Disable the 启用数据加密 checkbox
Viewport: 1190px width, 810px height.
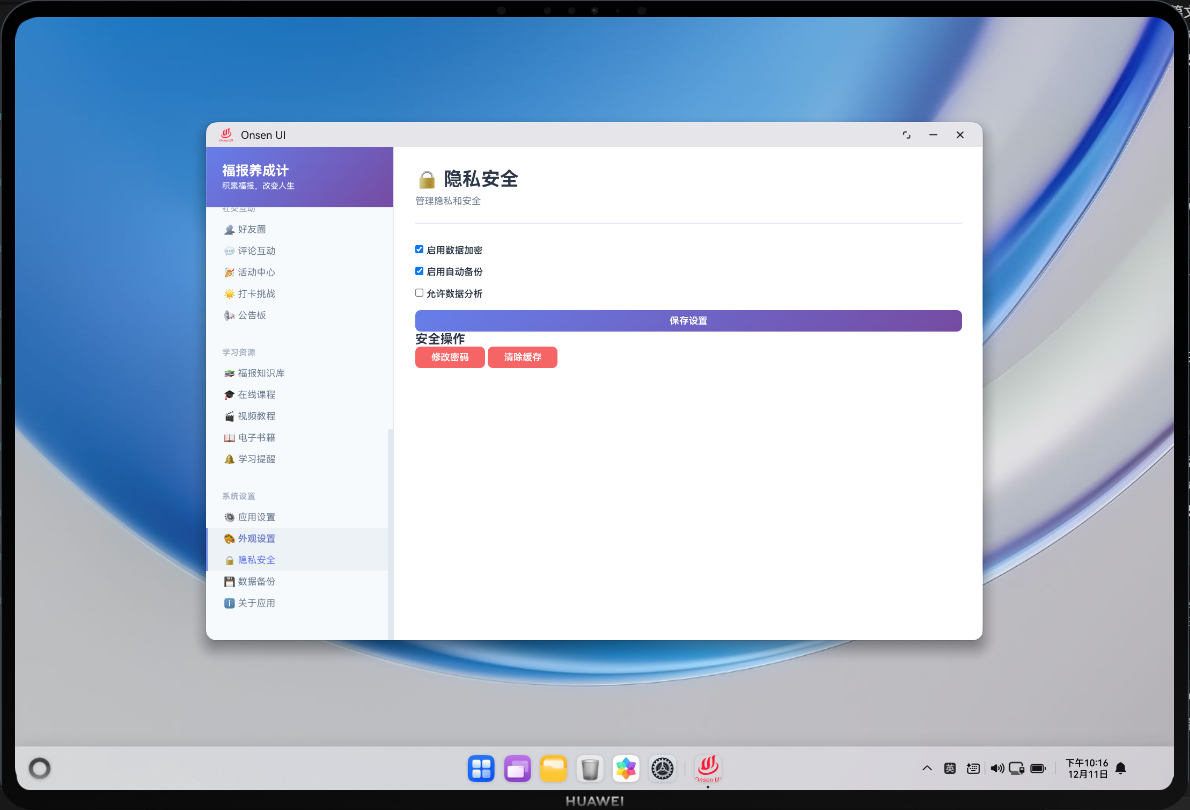(420, 249)
